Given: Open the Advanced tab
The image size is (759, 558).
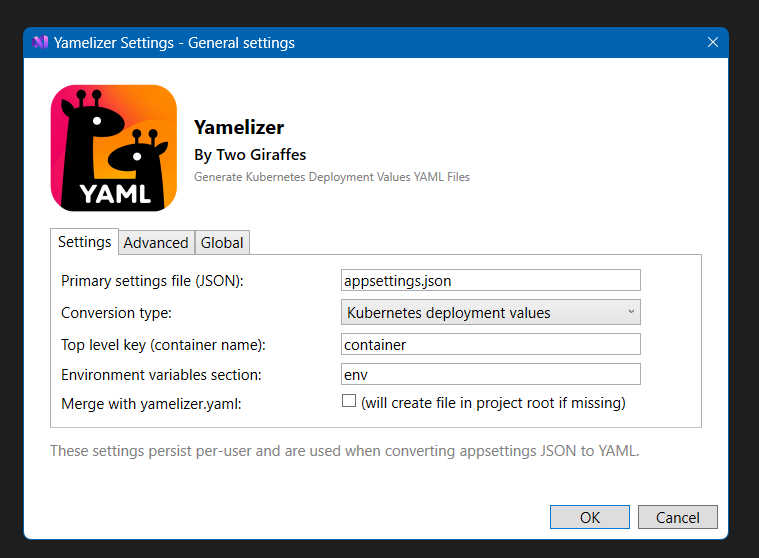Looking at the screenshot, I should 156,243.
